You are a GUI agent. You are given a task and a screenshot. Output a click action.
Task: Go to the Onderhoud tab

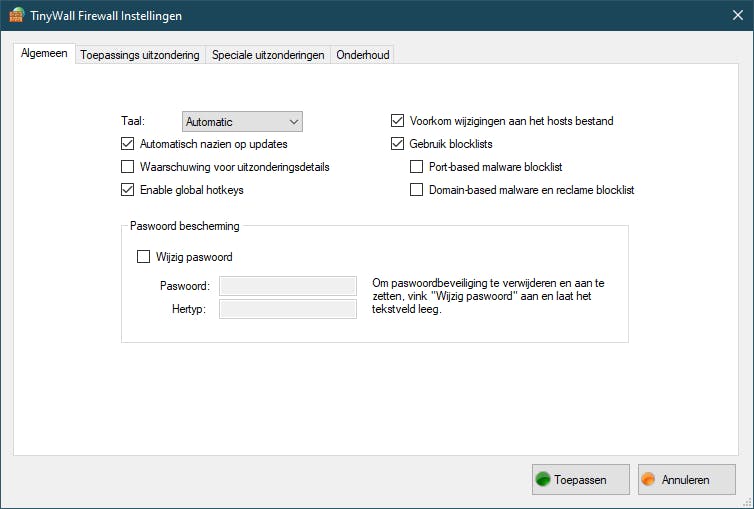pos(362,55)
